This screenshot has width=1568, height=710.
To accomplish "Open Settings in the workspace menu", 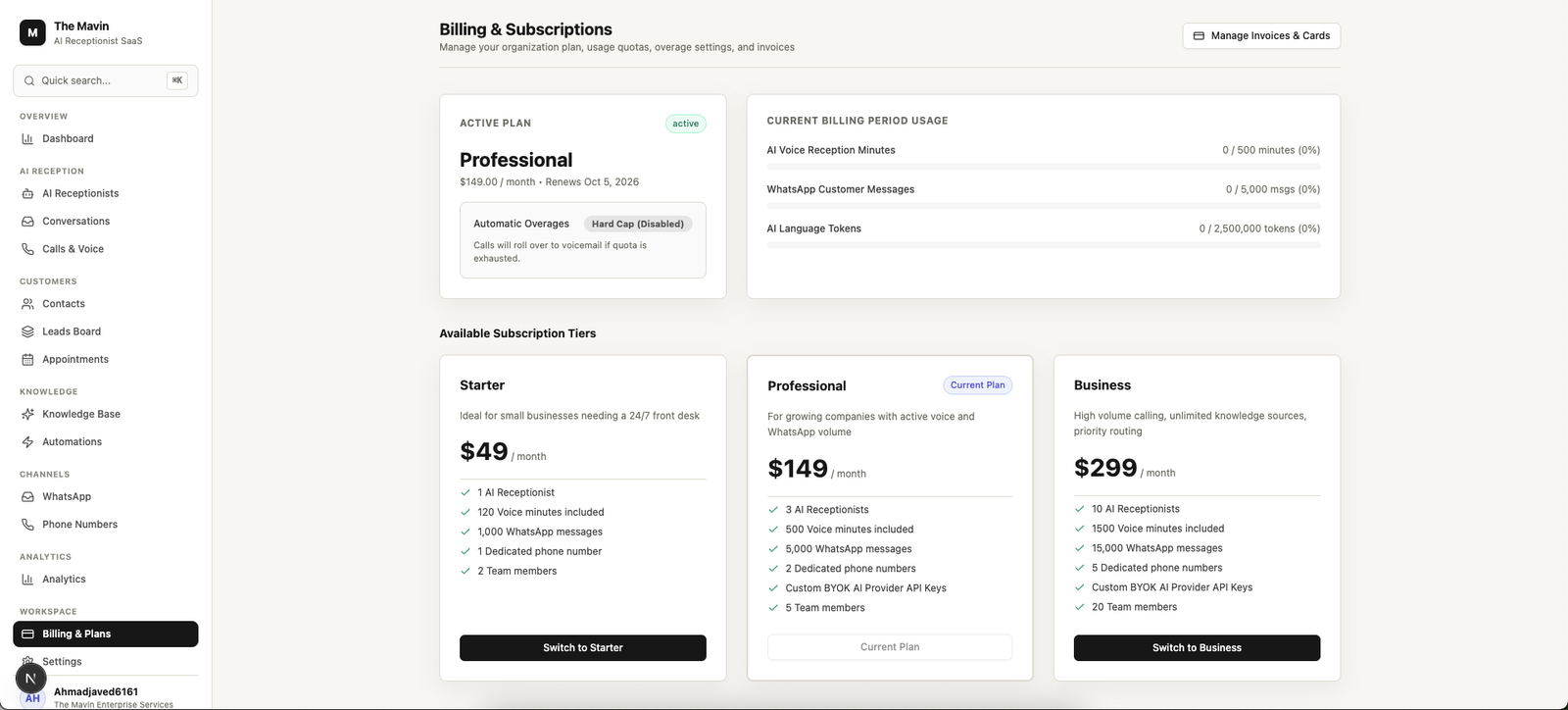I will click(x=106, y=661).
